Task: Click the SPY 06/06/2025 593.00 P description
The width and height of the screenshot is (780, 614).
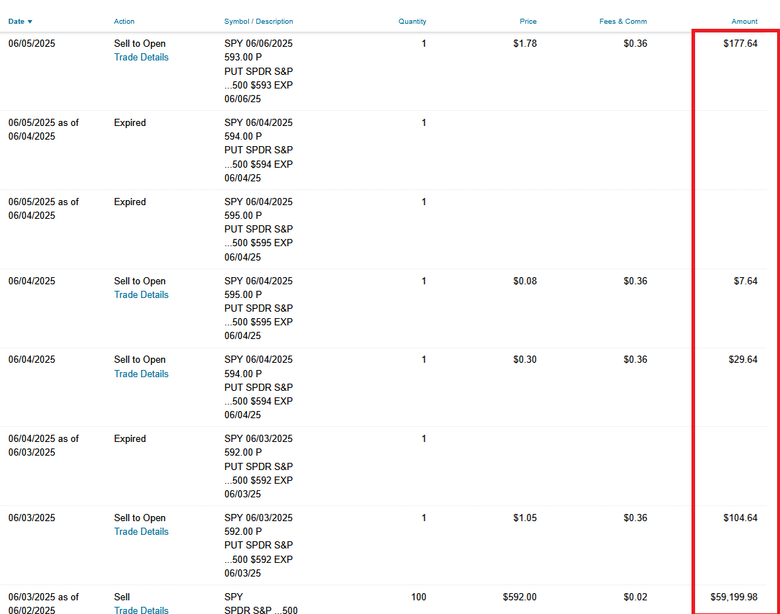Action: [259, 71]
